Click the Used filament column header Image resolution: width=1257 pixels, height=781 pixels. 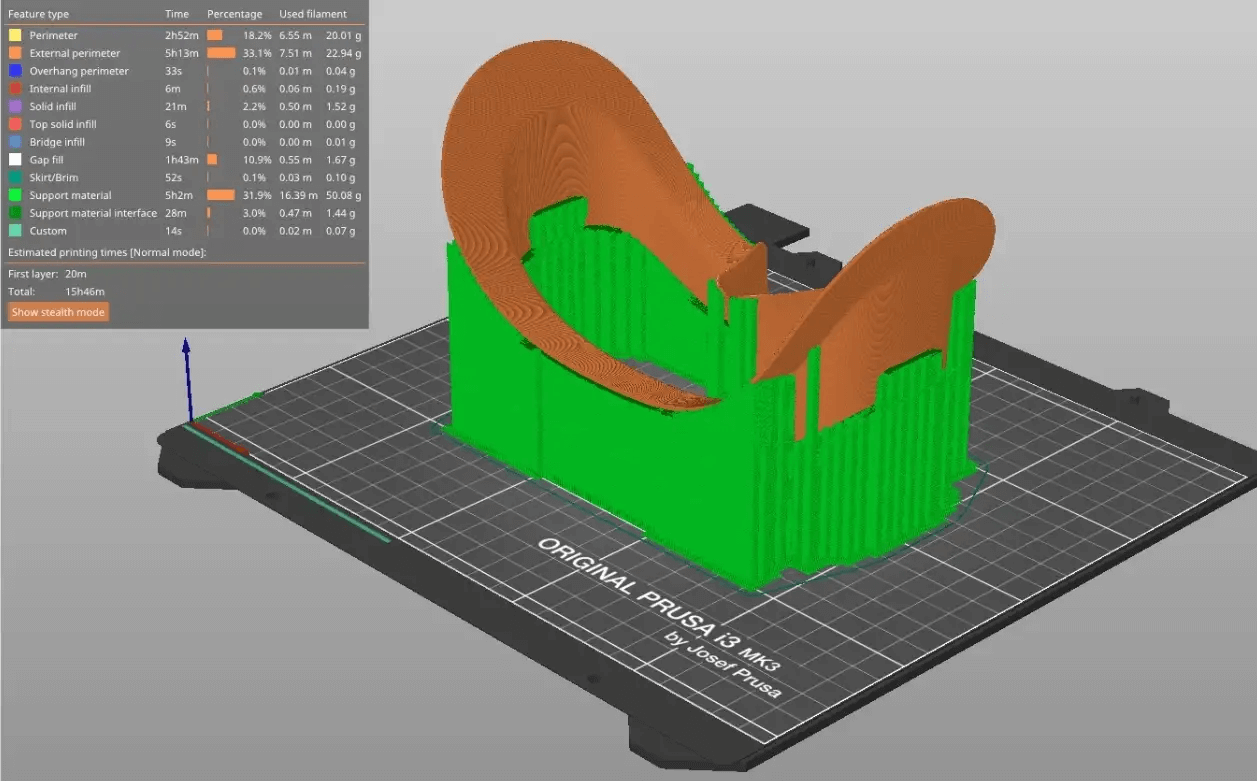(x=313, y=14)
